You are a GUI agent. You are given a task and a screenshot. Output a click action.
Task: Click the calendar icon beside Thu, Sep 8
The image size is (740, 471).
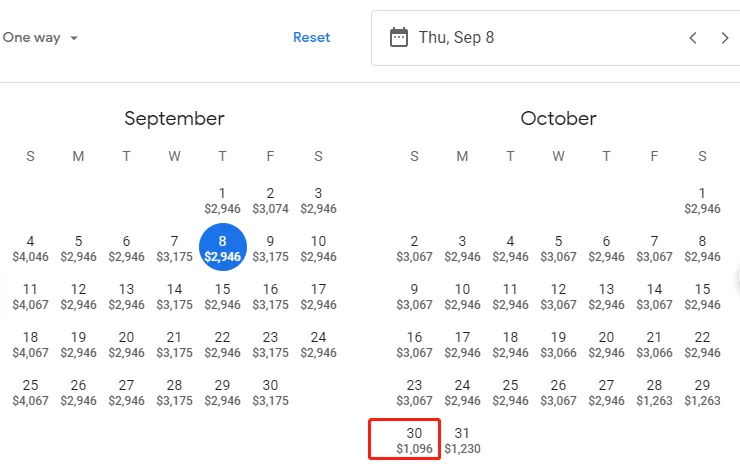pyautogui.click(x=398, y=37)
